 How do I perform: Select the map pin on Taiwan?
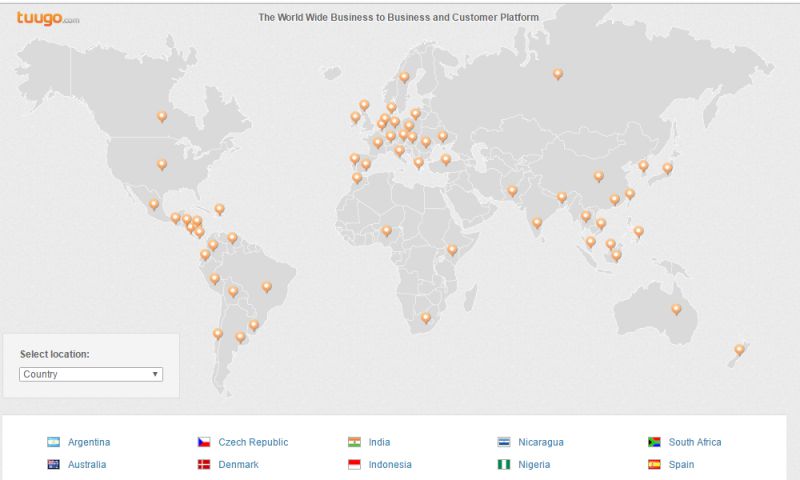630,194
